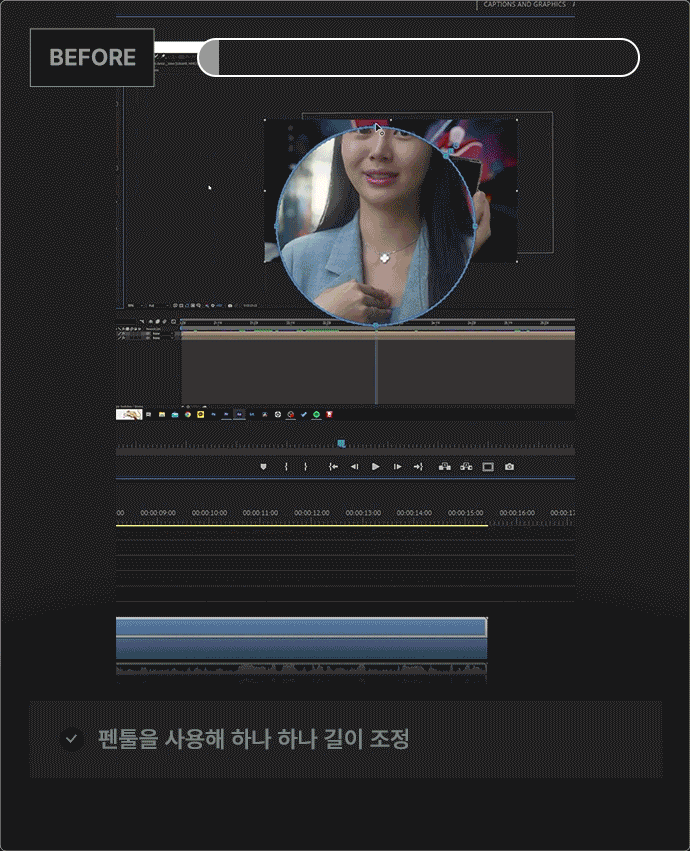Click the red taskbar icon
690x851 pixels.
click(329, 415)
